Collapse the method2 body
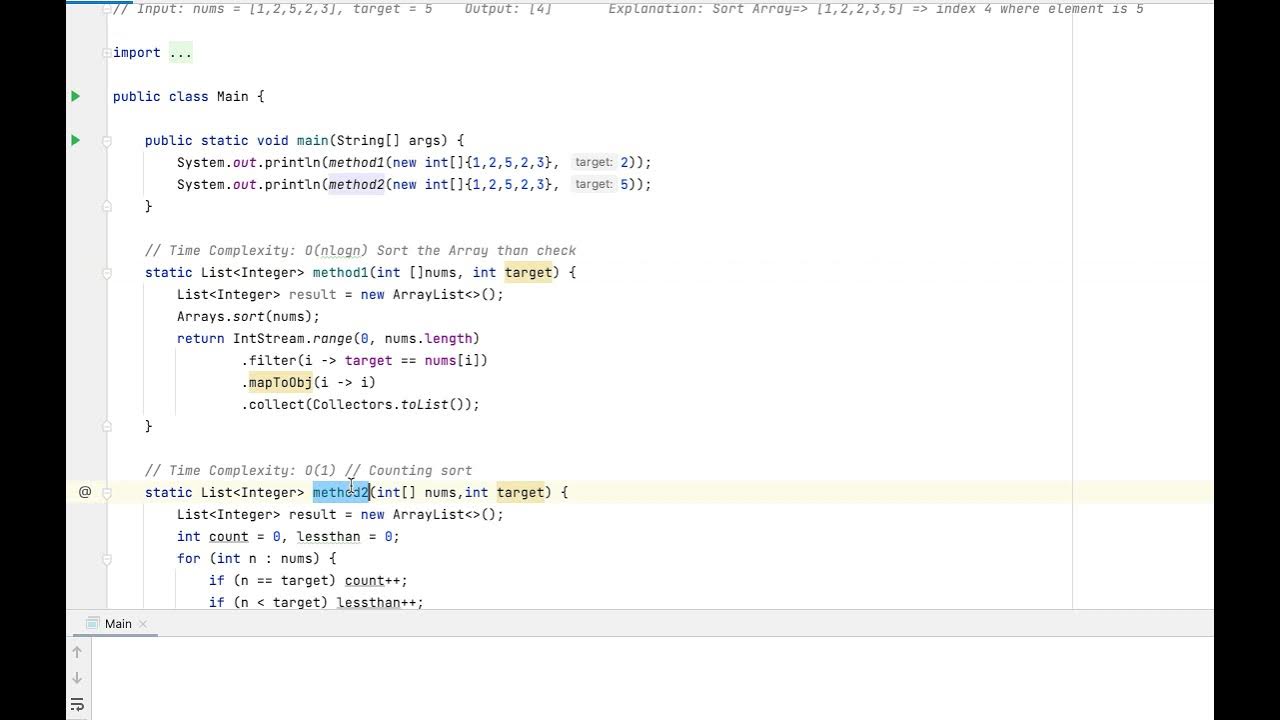 click(106, 492)
